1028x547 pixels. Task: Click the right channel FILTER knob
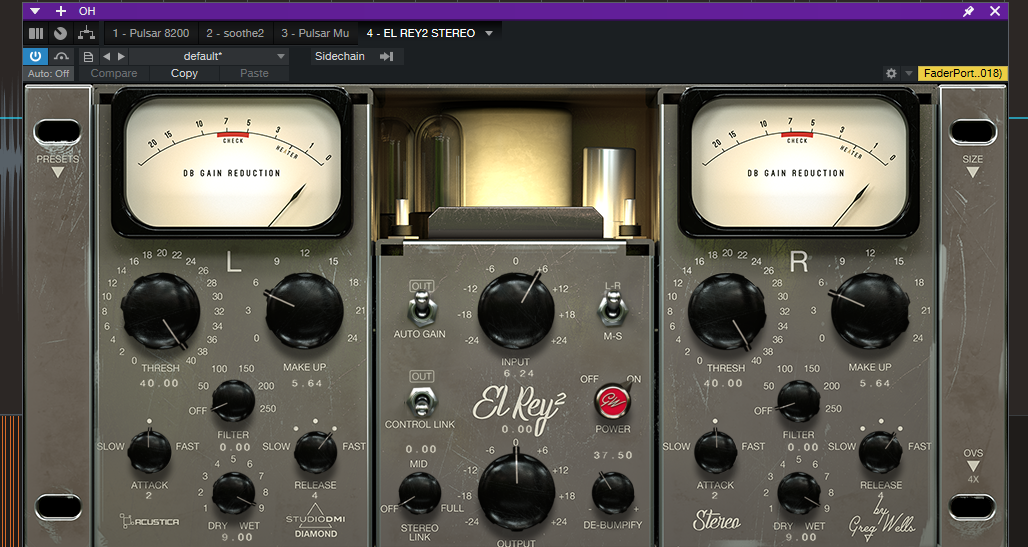click(x=799, y=401)
